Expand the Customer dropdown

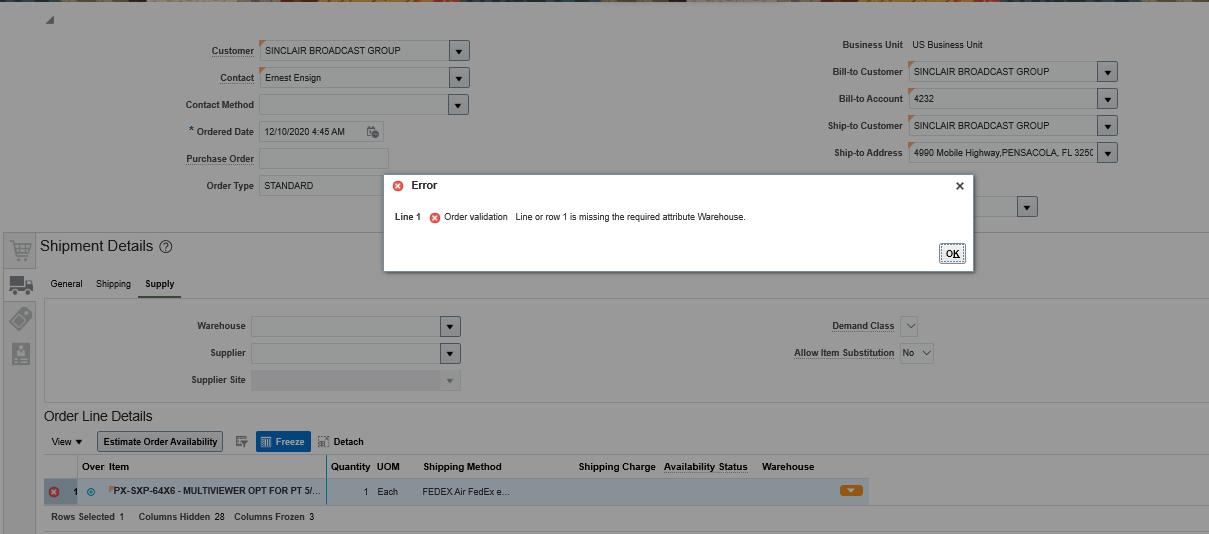point(459,51)
